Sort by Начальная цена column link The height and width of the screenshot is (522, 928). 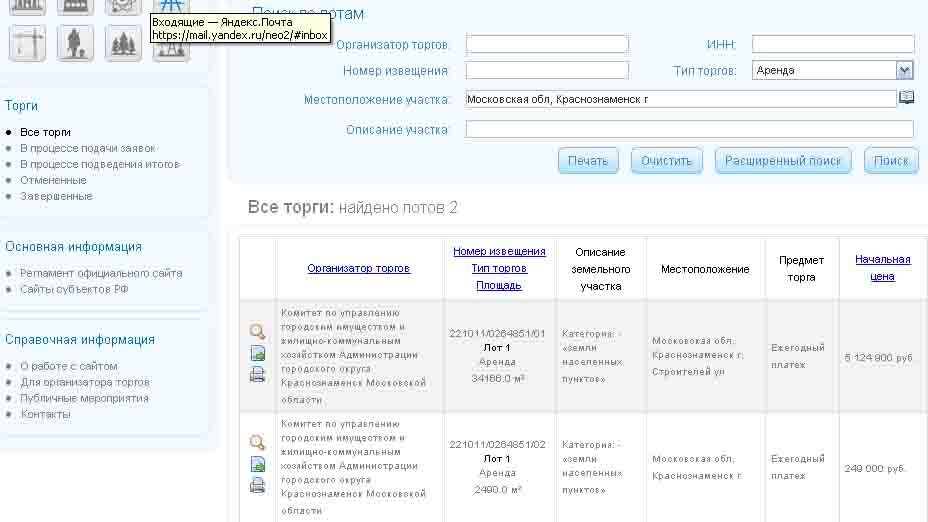pos(882,268)
